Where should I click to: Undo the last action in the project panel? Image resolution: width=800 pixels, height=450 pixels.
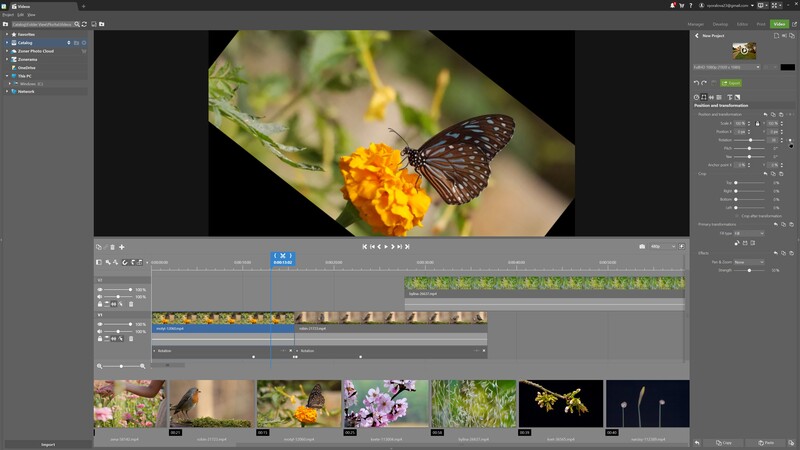tap(696, 83)
